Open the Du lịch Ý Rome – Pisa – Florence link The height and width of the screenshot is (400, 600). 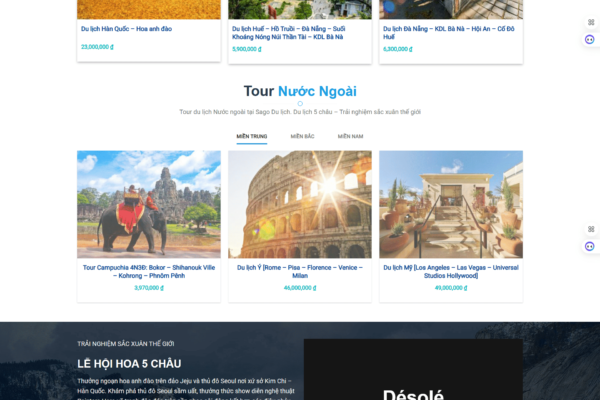click(x=300, y=271)
